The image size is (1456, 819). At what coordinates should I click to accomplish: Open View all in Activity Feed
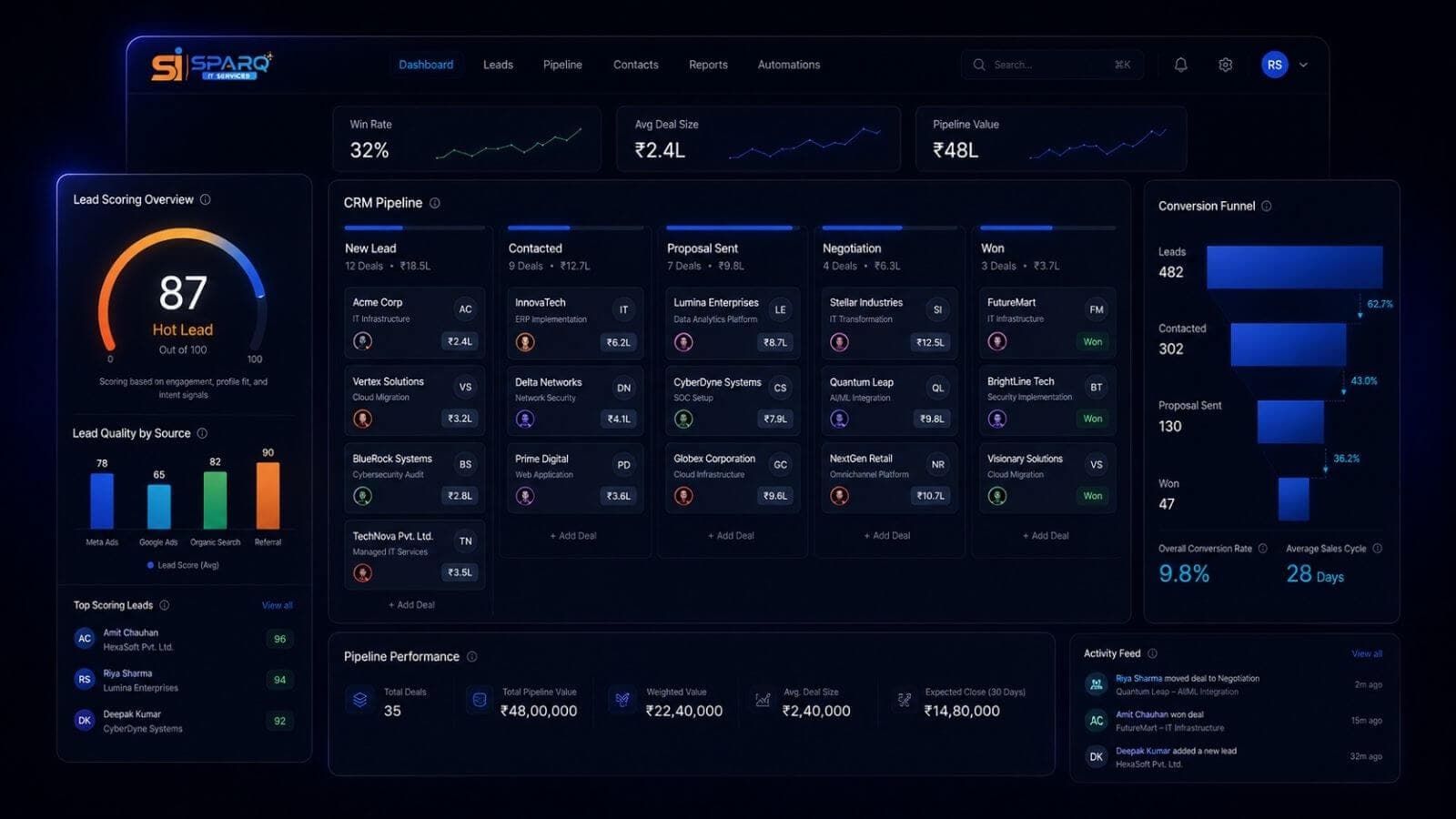tap(1367, 653)
